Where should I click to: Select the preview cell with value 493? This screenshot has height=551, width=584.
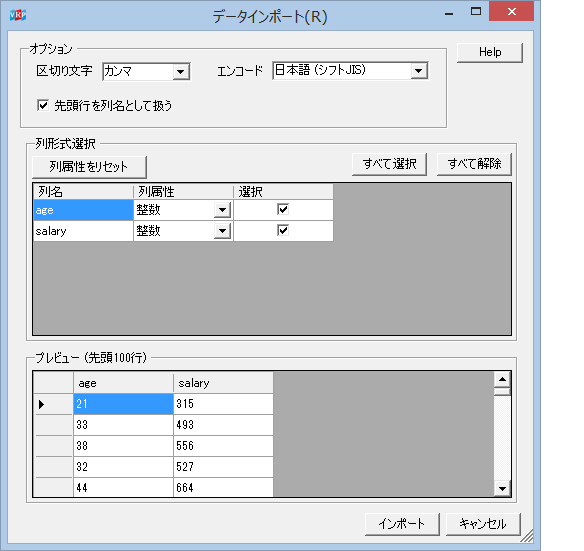click(223, 425)
